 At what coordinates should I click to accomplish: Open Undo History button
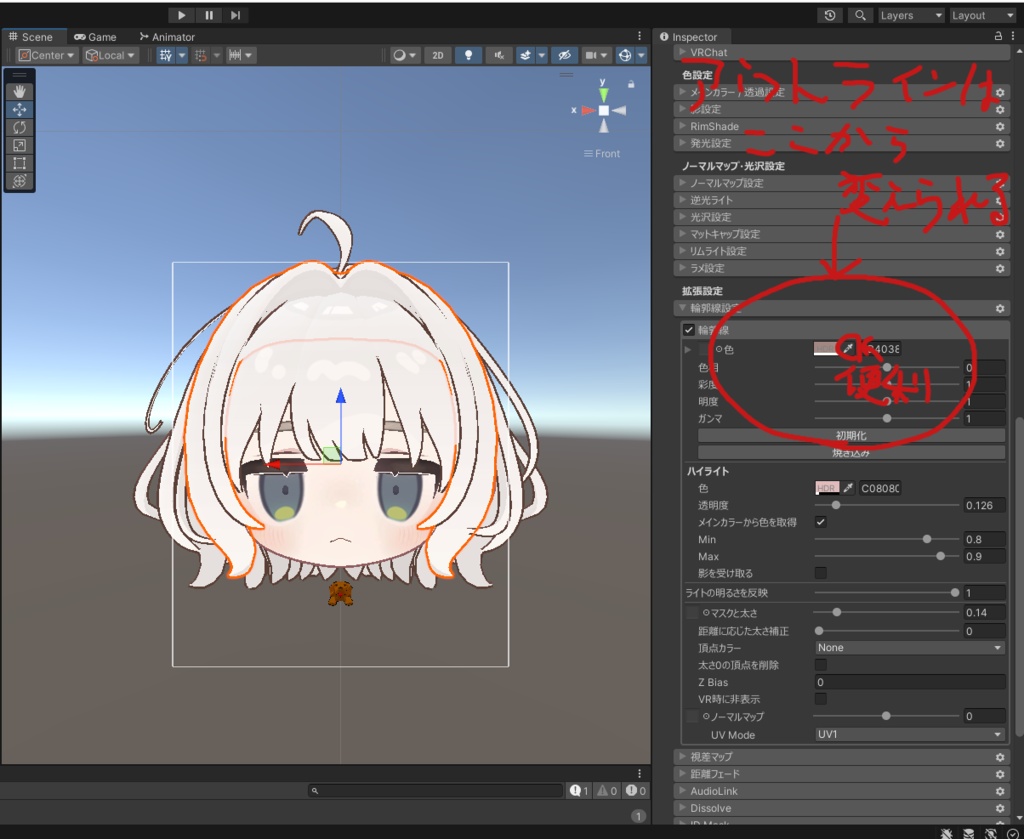(x=830, y=15)
